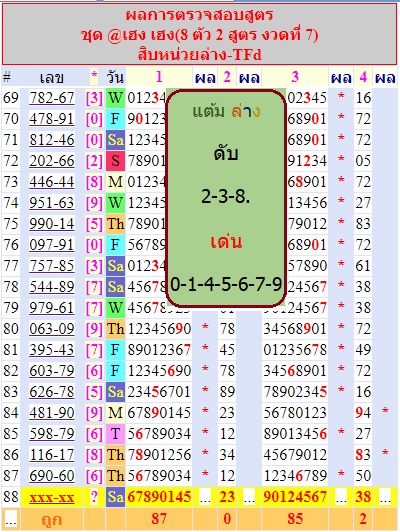The width and height of the screenshot is (400, 532).
Task: Select the 446-44 link
Action: point(52,182)
